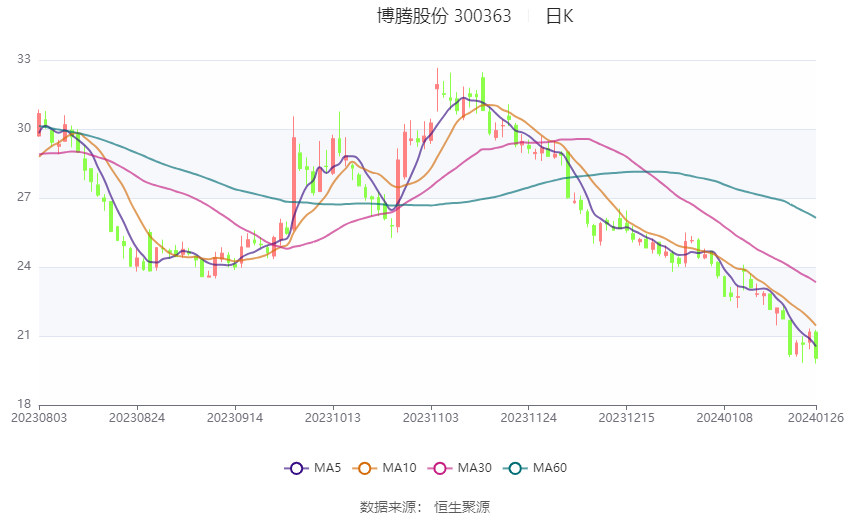The height and width of the screenshot is (517, 850).
Task: Toggle the MA10 legend series
Action: 384,468
